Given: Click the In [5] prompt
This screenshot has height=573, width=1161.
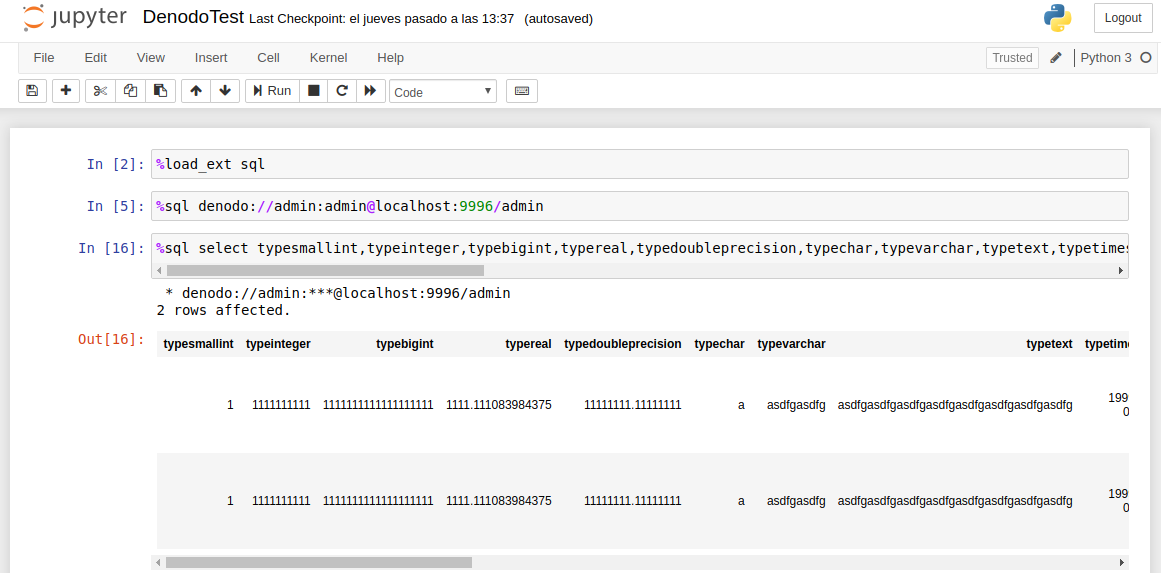Looking at the screenshot, I should (116, 207).
